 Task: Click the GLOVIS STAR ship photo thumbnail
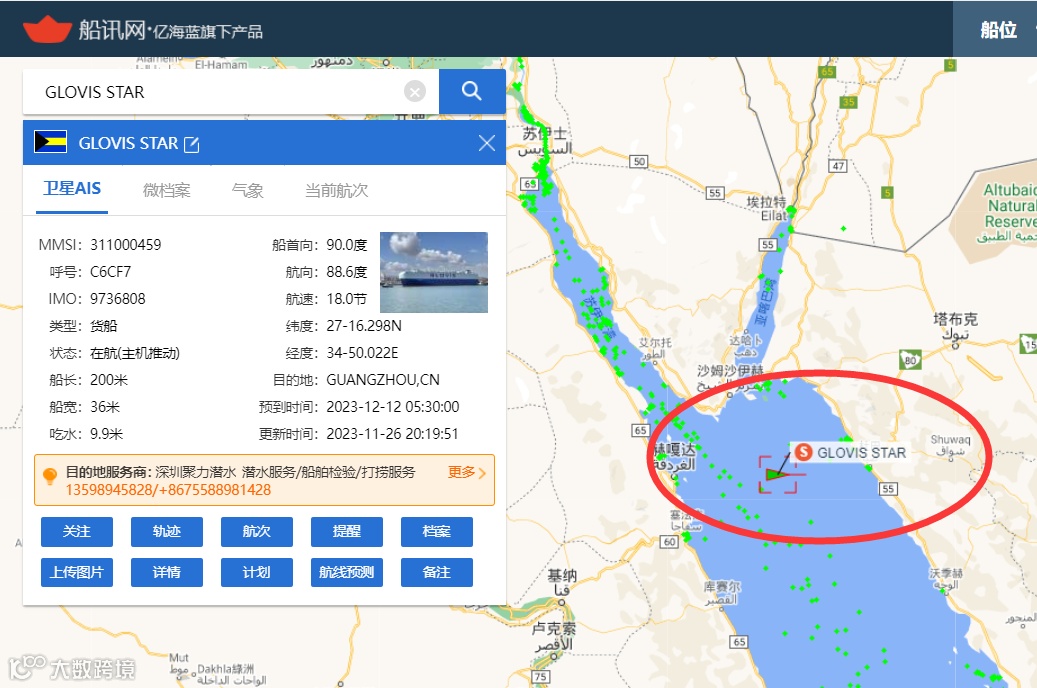[x=434, y=272]
